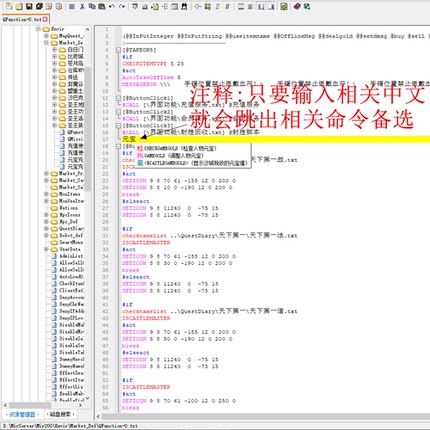
Task: Collapse the Envir folder tree node
Action: (x=38, y=29)
